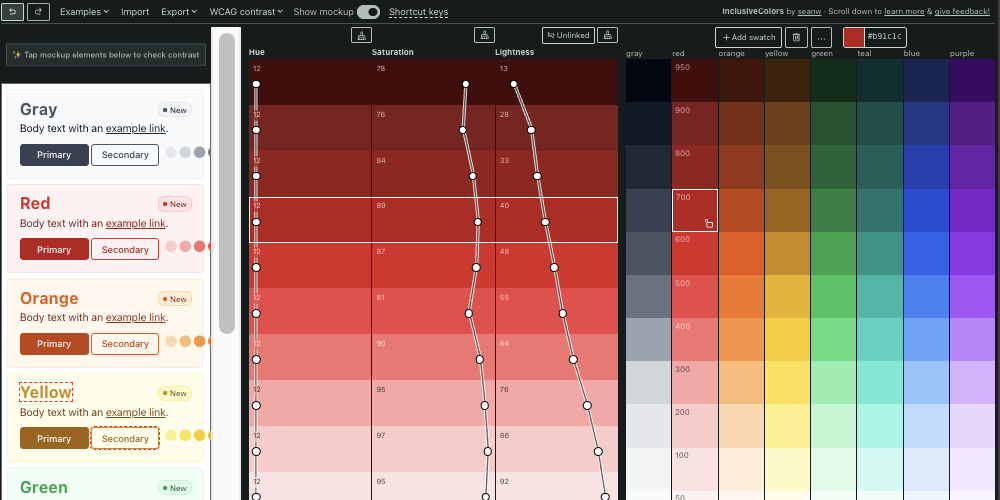The image size is (1000, 500).
Task: Click the give feedback link
Action: [x=962, y=11]
